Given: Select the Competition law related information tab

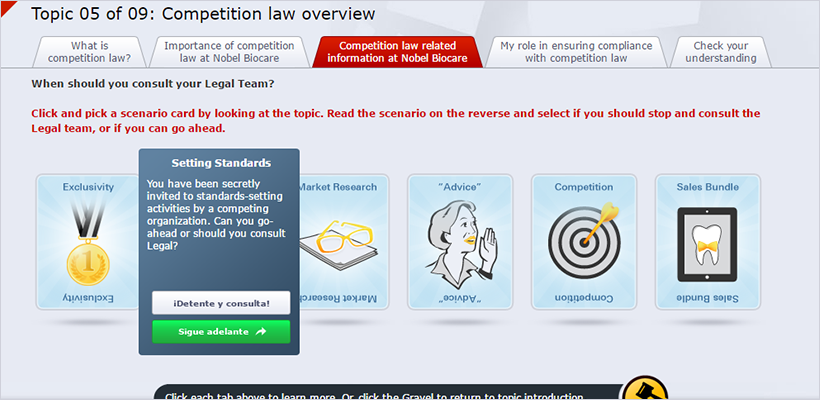Looking at the screenshot, I should (x=397, y=52).
